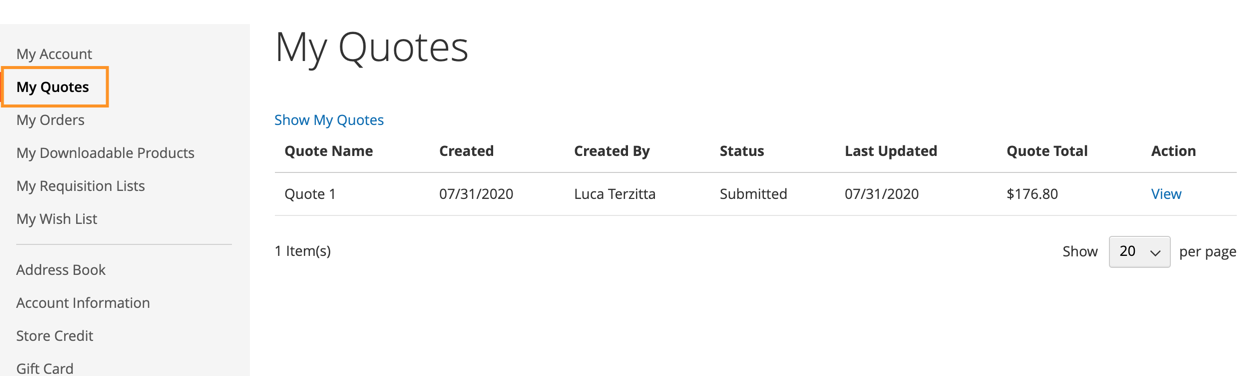Go to My Wish List
Viewport: 1243px width, 376px height.
[56, 219]
